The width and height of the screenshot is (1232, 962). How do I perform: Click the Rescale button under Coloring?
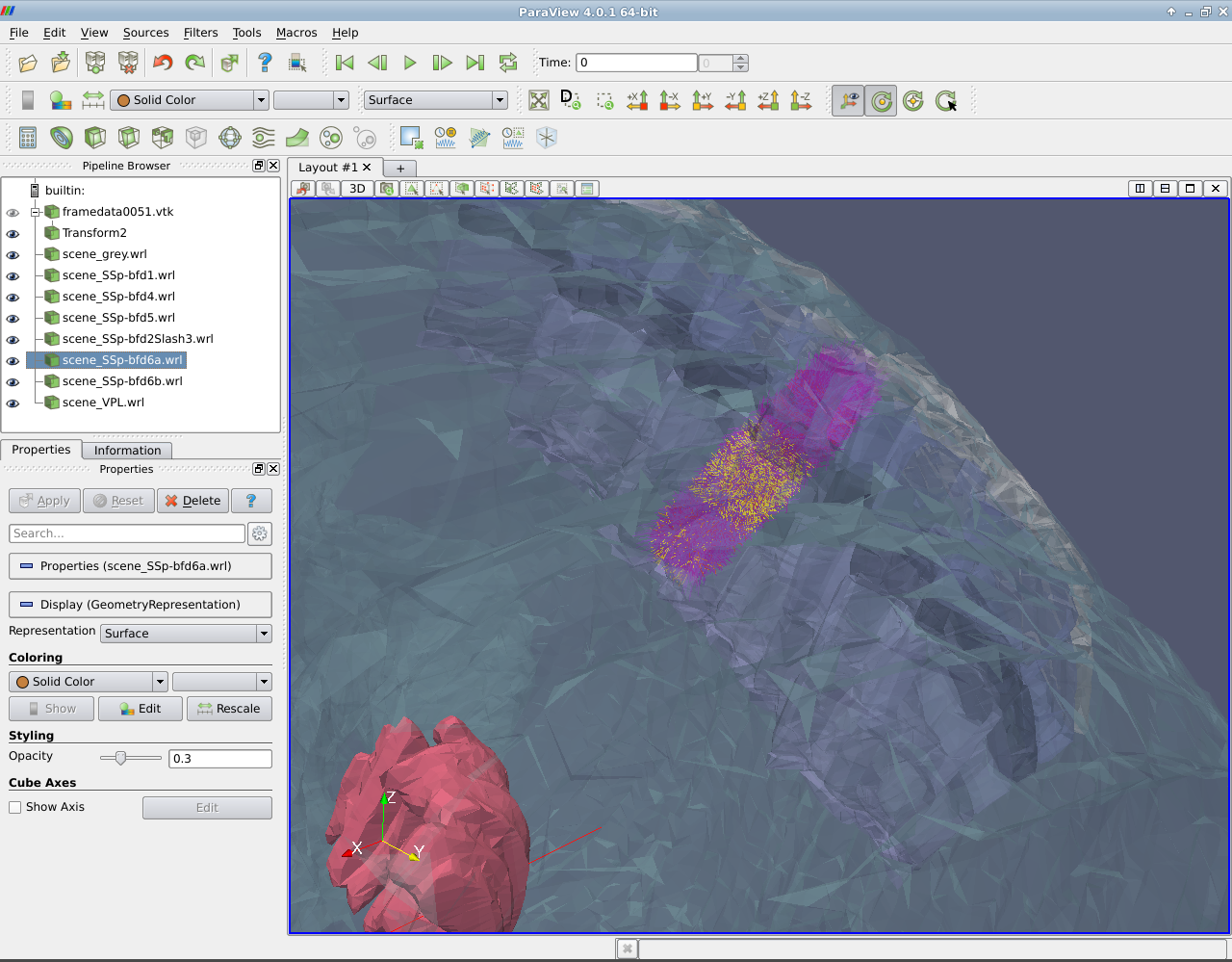pos(229,709)
